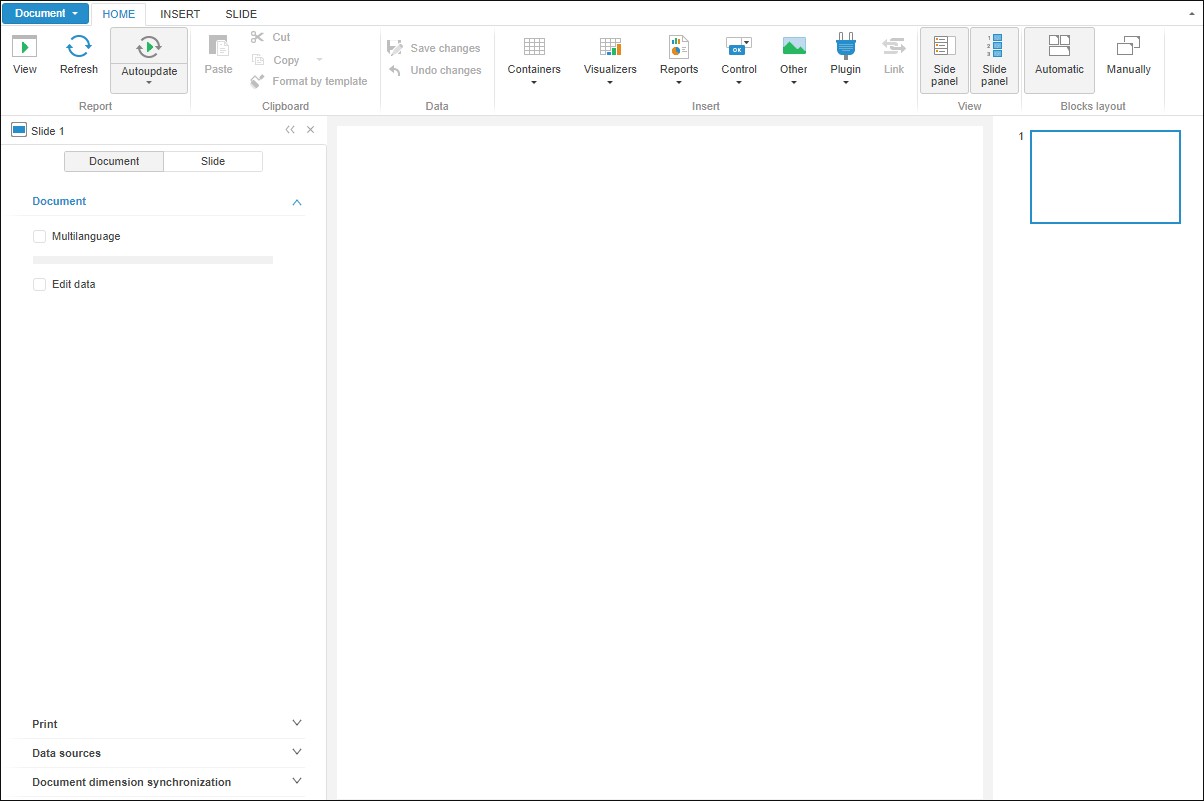
Task: Select Automatic blocks layout
Action: 1059,57
